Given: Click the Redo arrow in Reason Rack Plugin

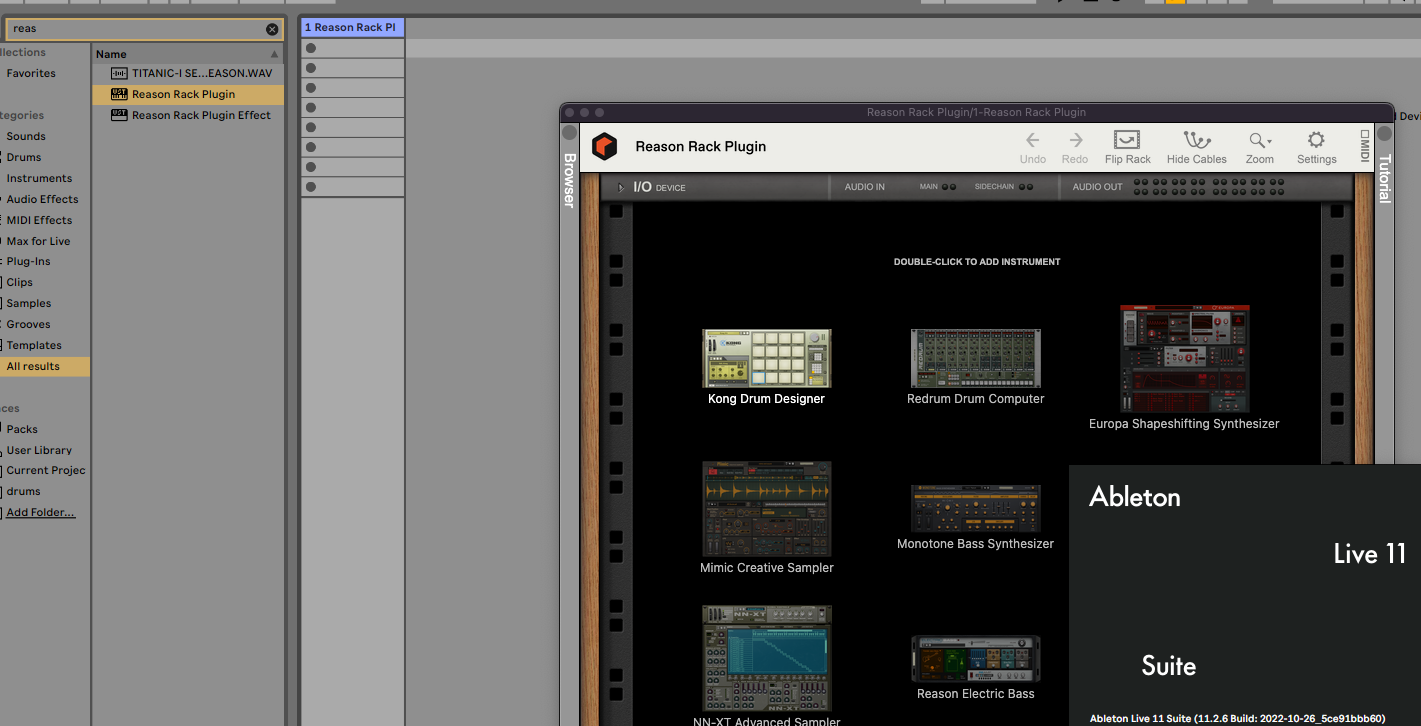Looking at the screenshot, I should (1075, 141).
